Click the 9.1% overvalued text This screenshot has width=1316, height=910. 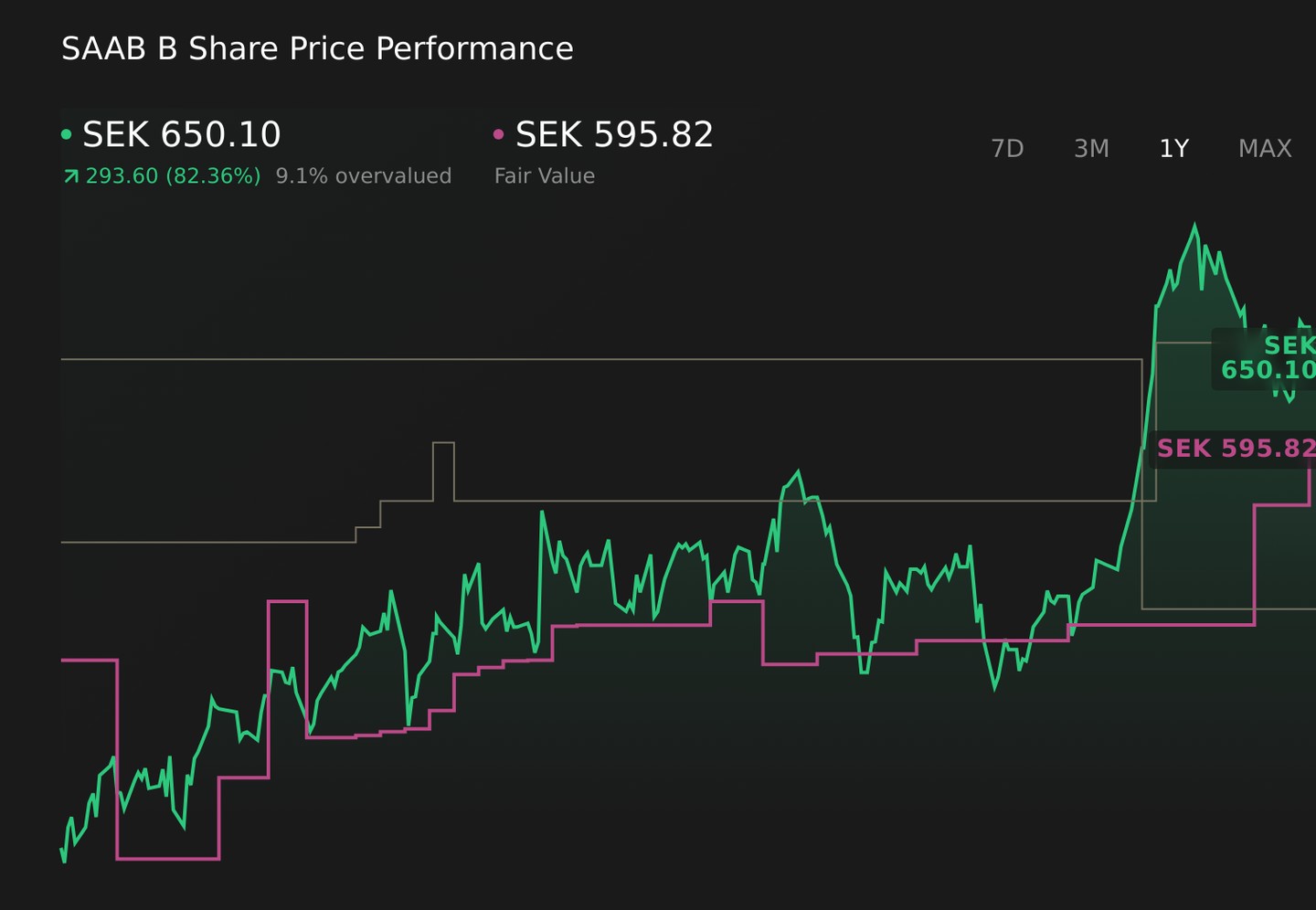(x=364, y=175)
